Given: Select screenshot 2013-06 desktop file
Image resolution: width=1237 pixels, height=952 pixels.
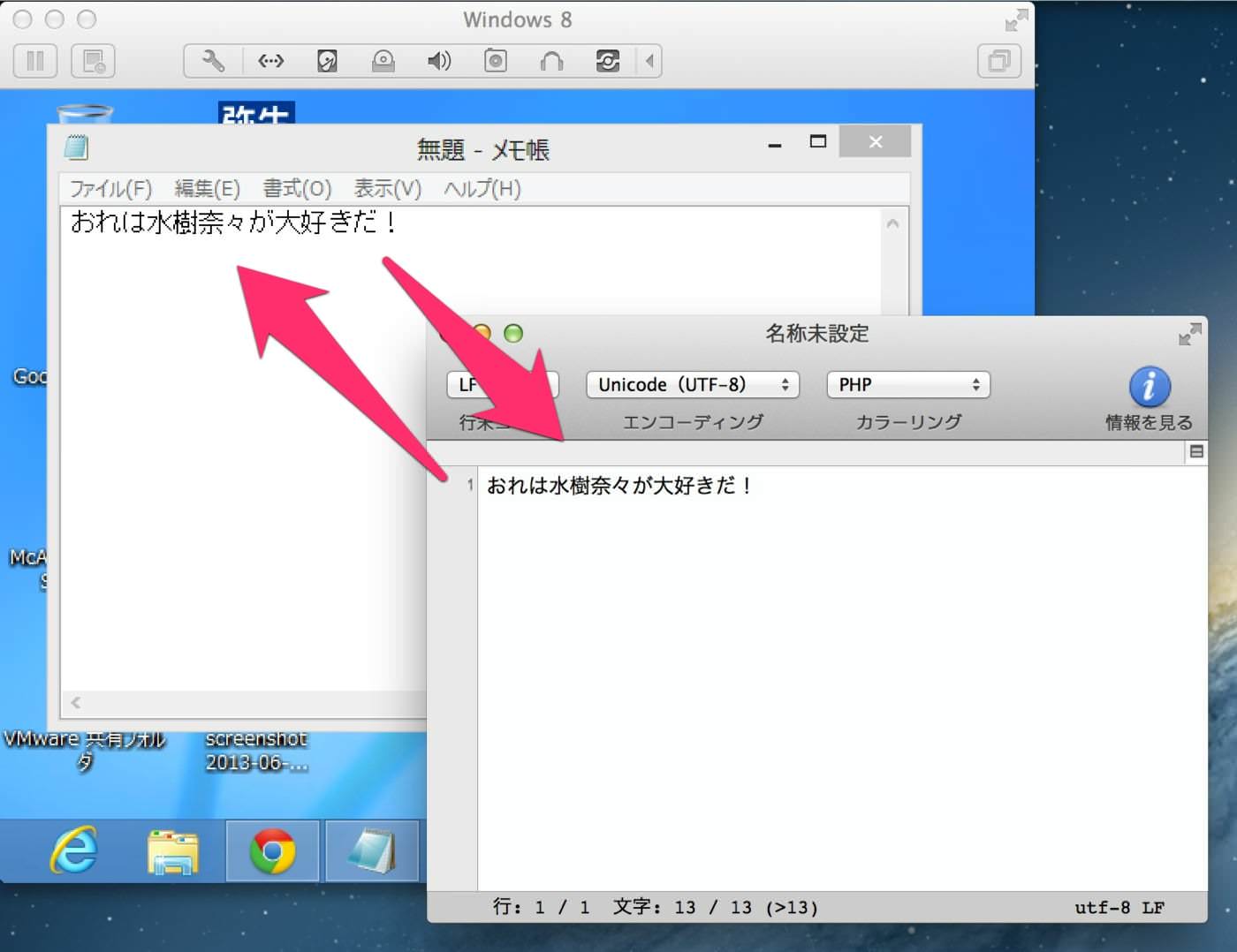Looking at the screenshot, I should tap(256, 750).
